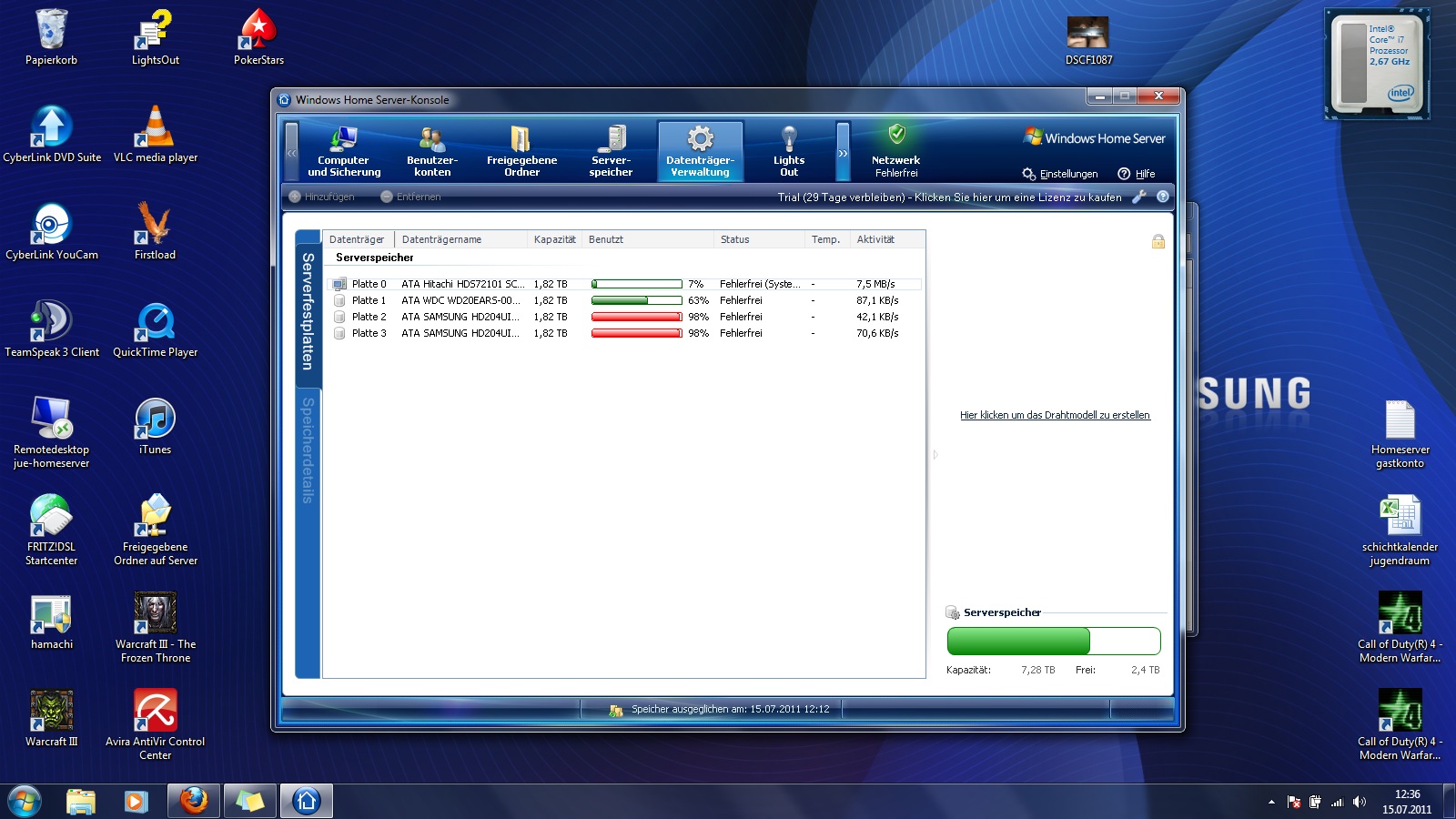Select Speicherdetails vertical tab
The height and width of the screenshot is (819, 1456).
pyautogui.click(x=308, y=450)
